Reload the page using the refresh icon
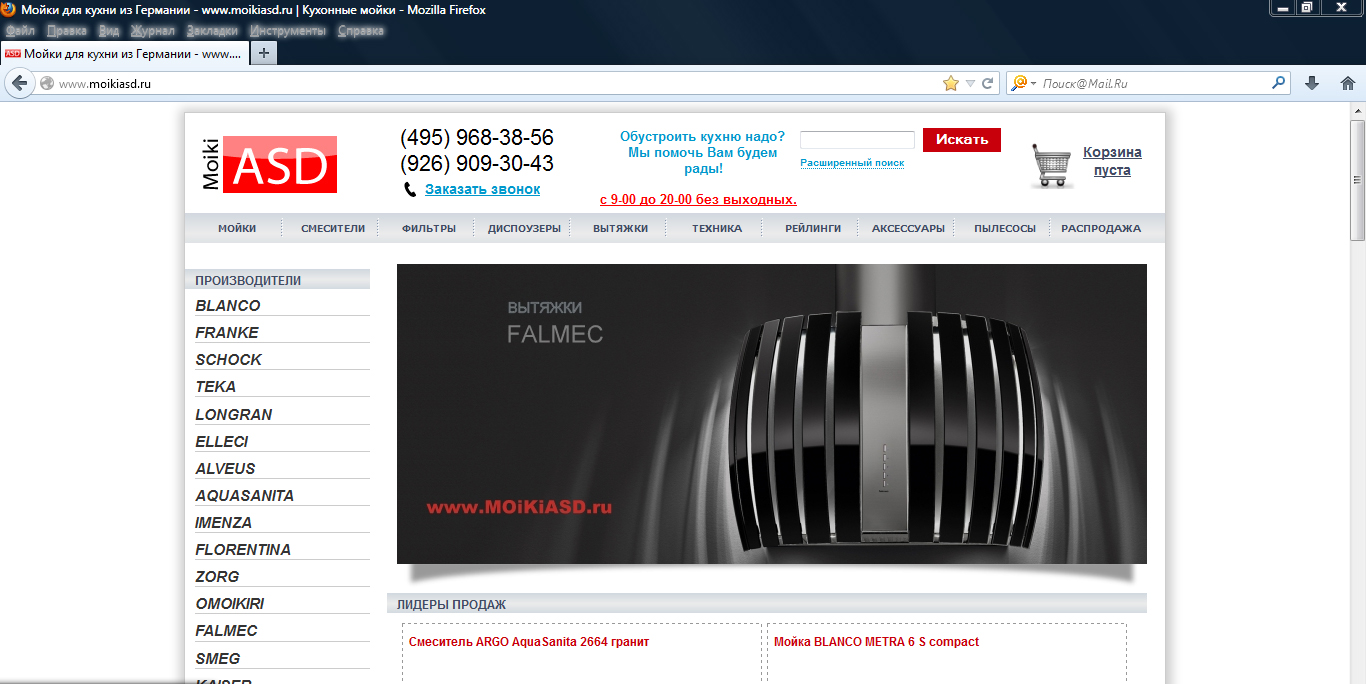The height and width of the screenshot is (684, 1366). click(988, 84)
